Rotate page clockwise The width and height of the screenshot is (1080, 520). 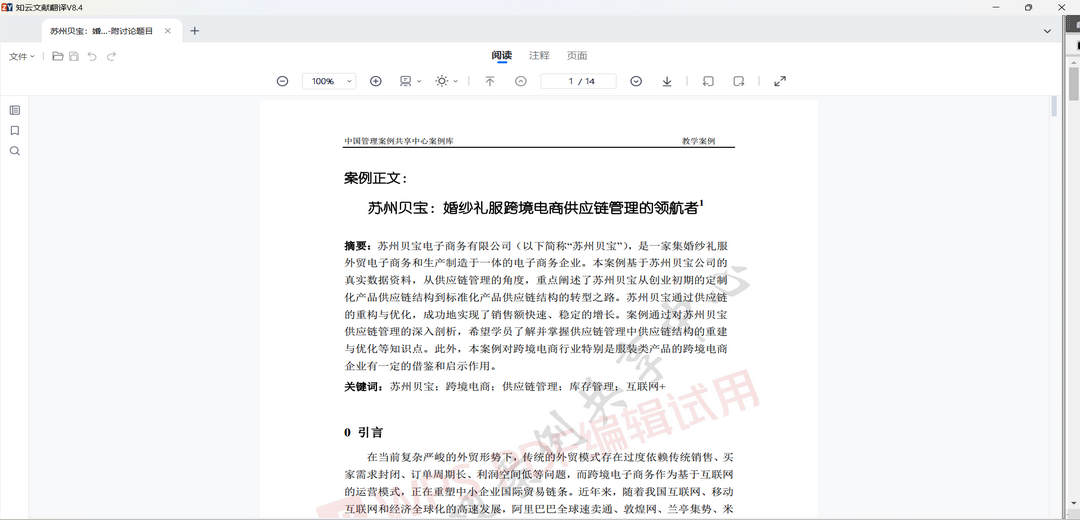pos(738,81)
